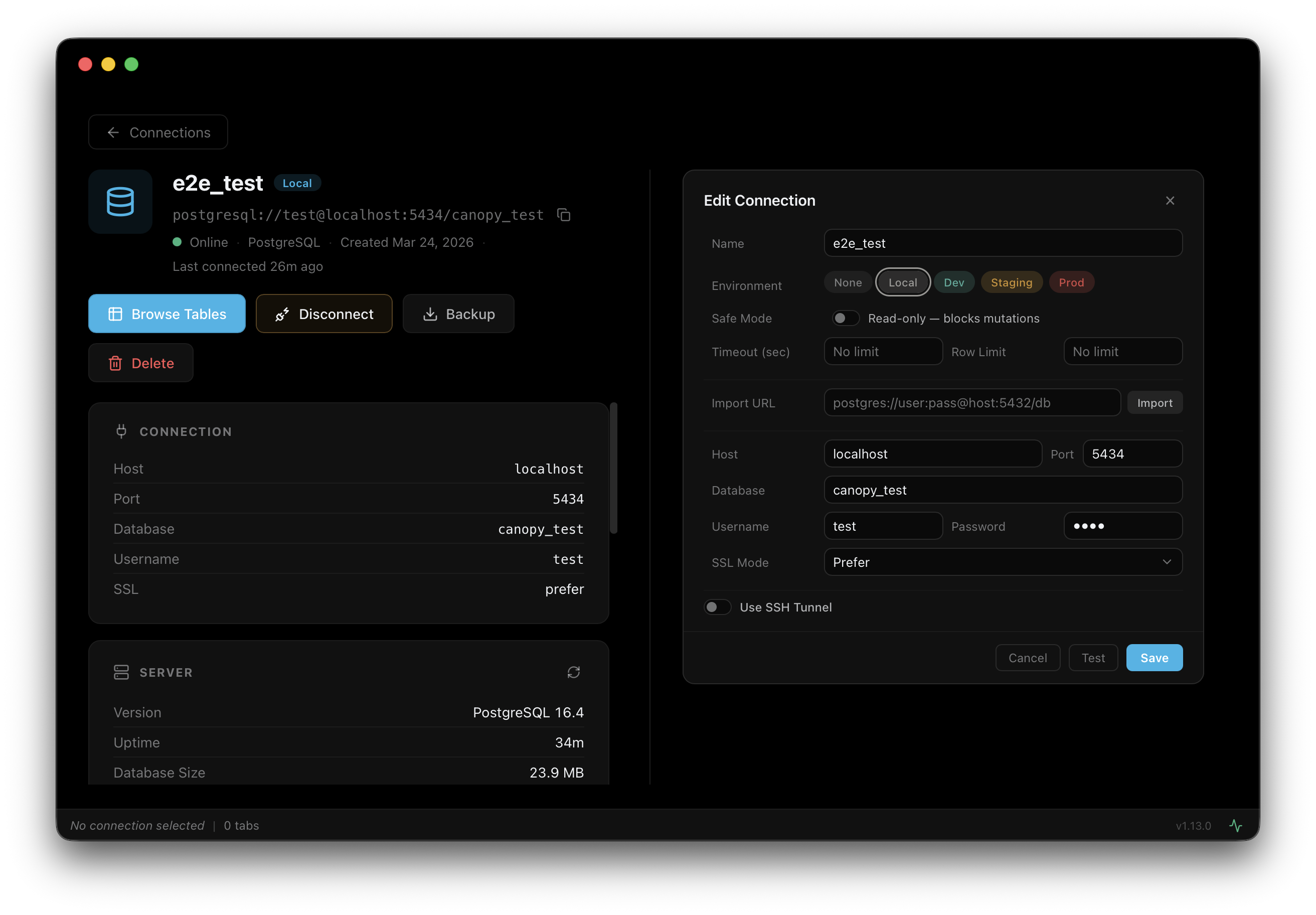Image resolution: width=1316 pixels, height=915 pixels.
Task: Turn on Use SSH Tunnel
Action: 717,607
